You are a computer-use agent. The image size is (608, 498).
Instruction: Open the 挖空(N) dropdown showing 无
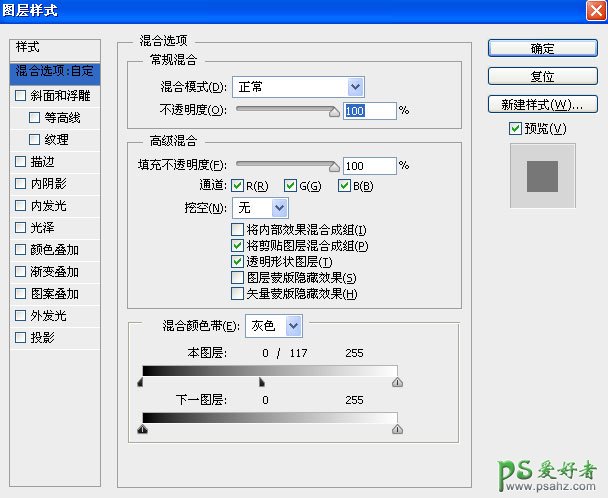tap(260, 208)
